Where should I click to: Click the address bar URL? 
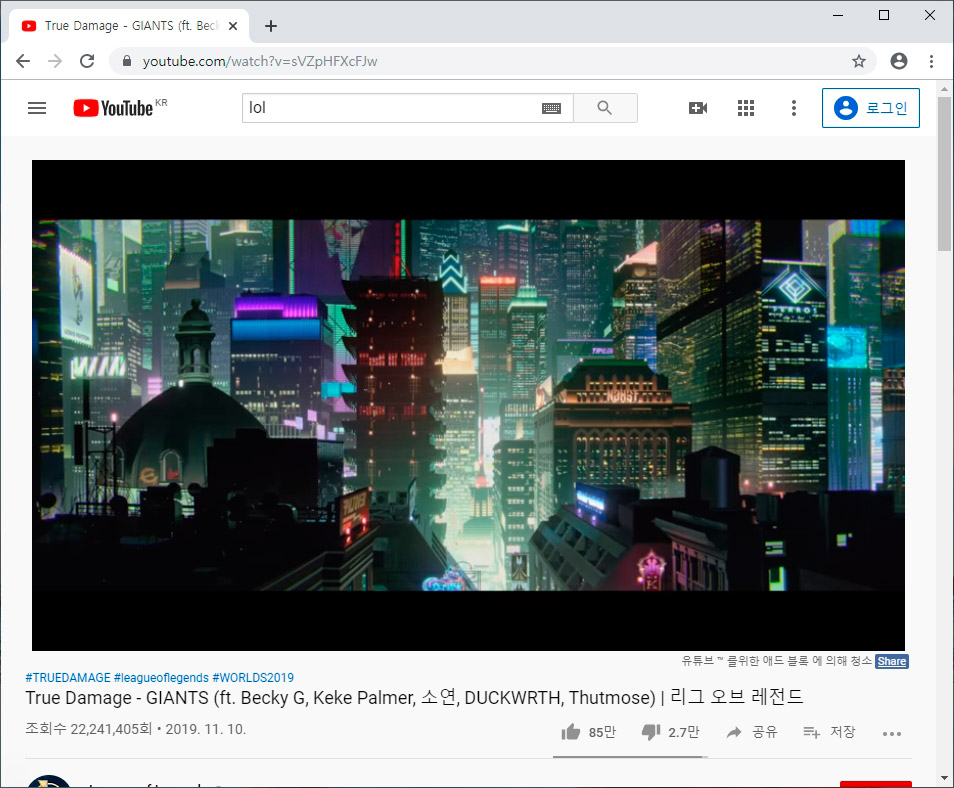click(x=260, y=61)
